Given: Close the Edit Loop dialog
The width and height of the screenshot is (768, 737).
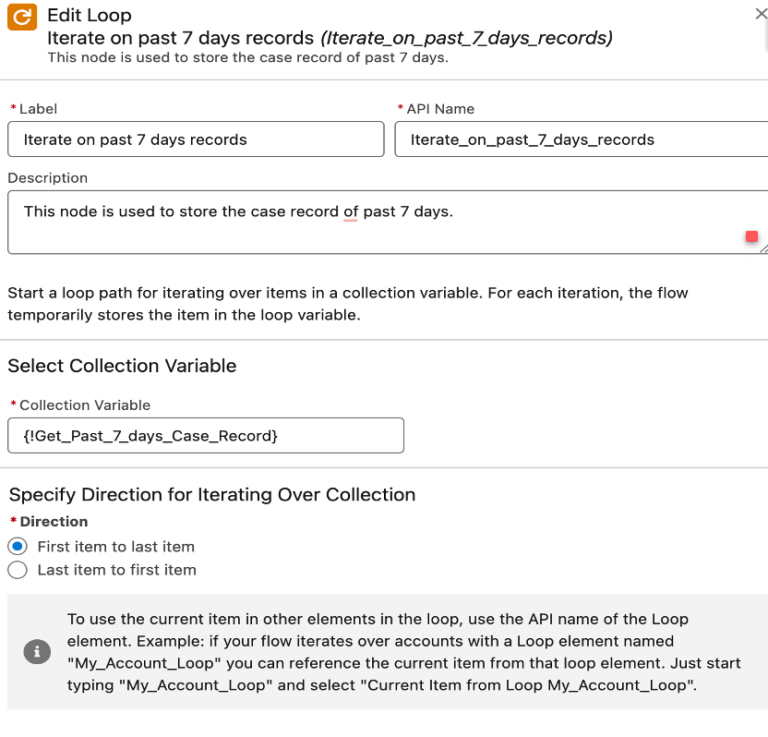Looking at the screenshot, I should (762, 14).
